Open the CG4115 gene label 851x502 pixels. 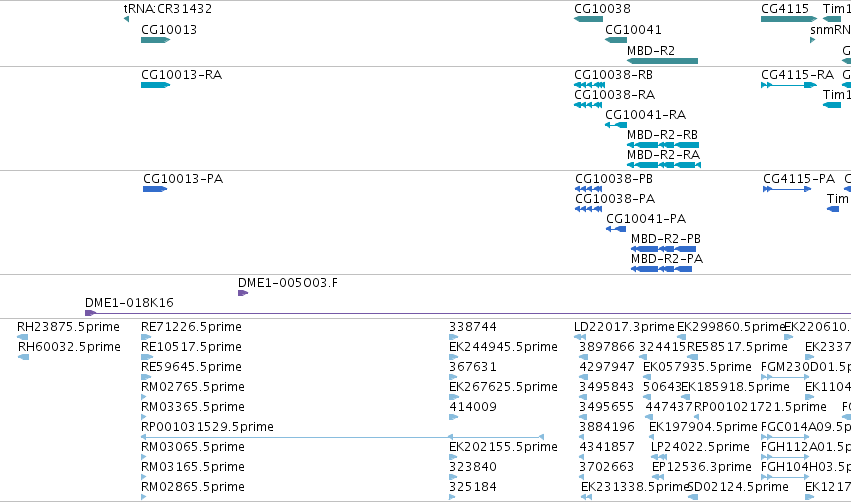(x=785, y=9)
